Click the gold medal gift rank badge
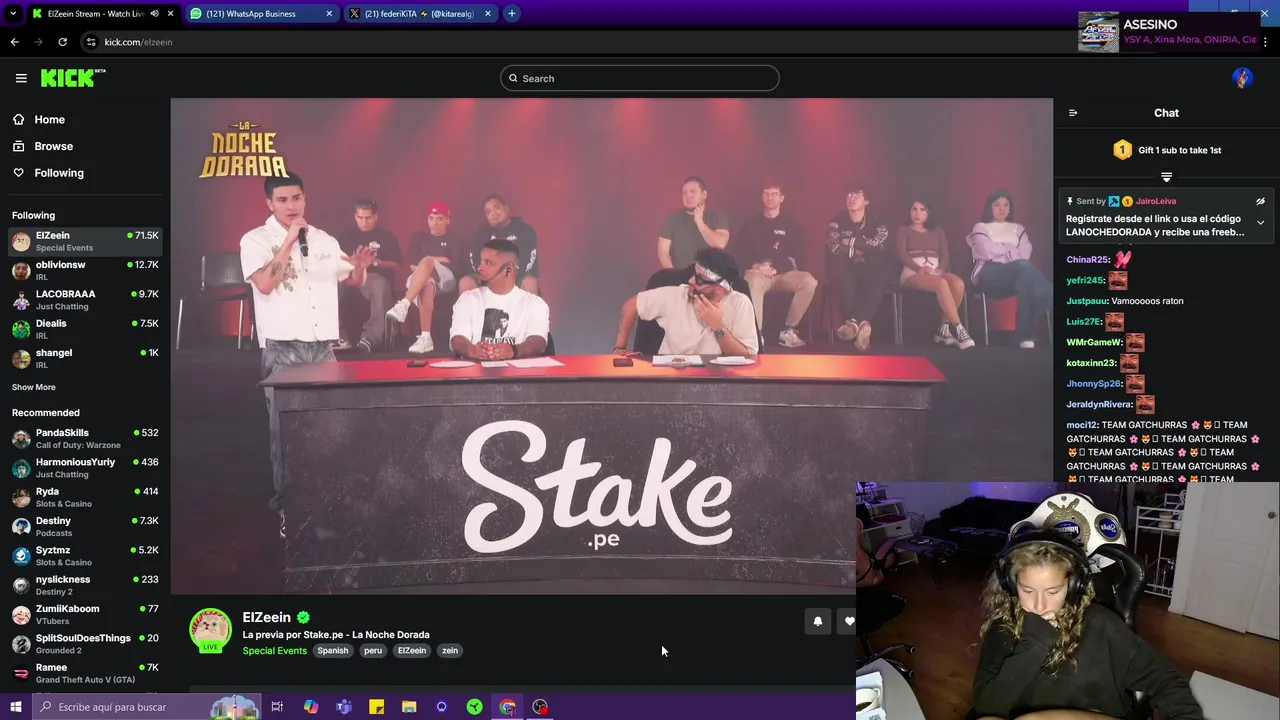The width and height of the screenshot is (1280, 720). click(x=1122, y=150)
